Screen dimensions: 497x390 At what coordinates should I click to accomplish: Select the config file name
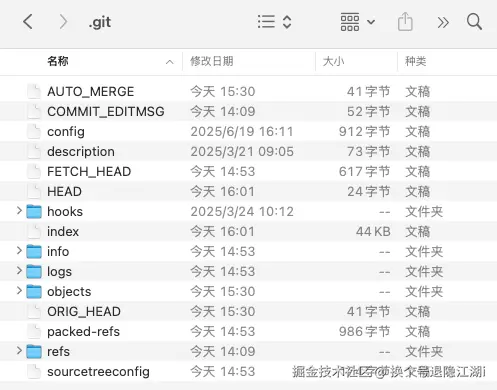[x=66, y=132]
